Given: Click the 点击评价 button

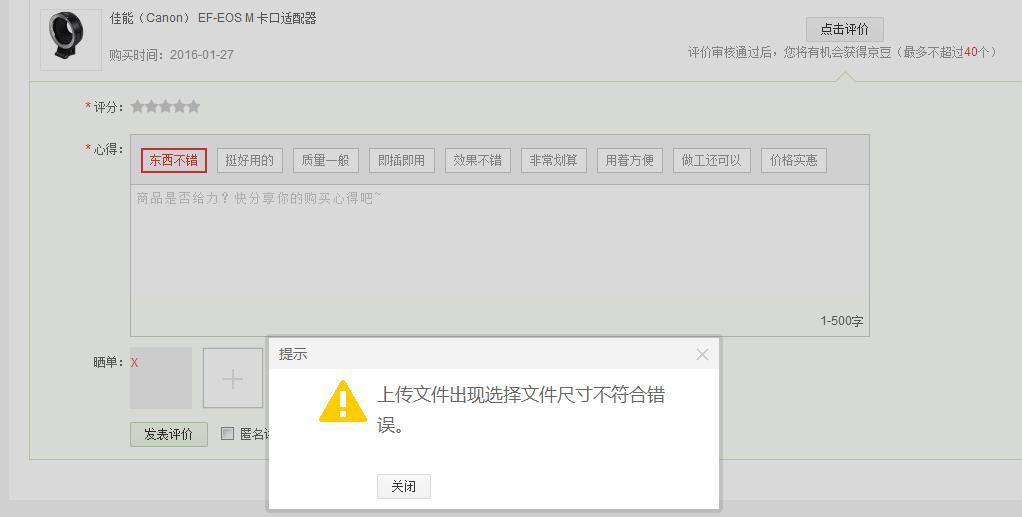Looking at the screenshot, I should [x=845, y=29].
